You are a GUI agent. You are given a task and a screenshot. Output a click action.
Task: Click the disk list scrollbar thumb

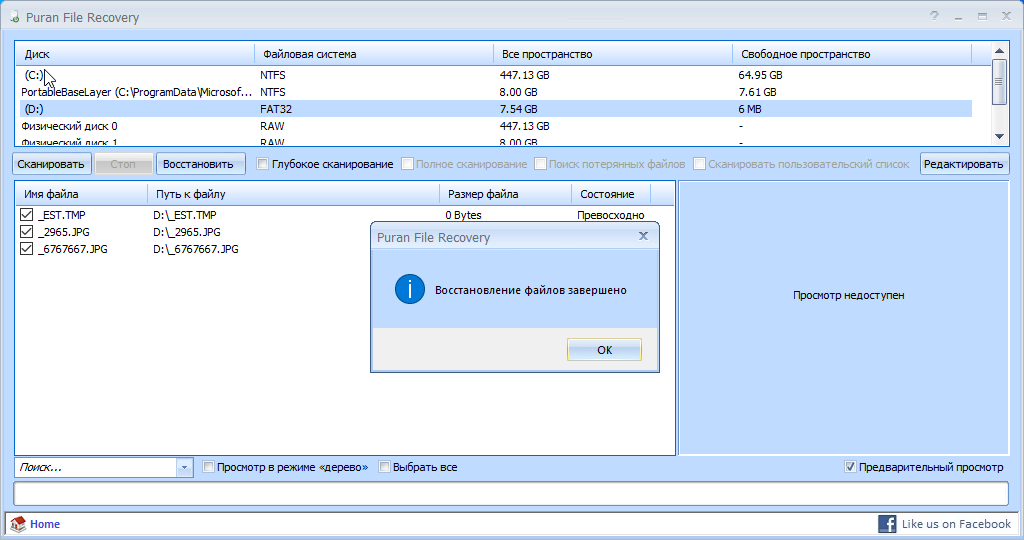[999, 82]
